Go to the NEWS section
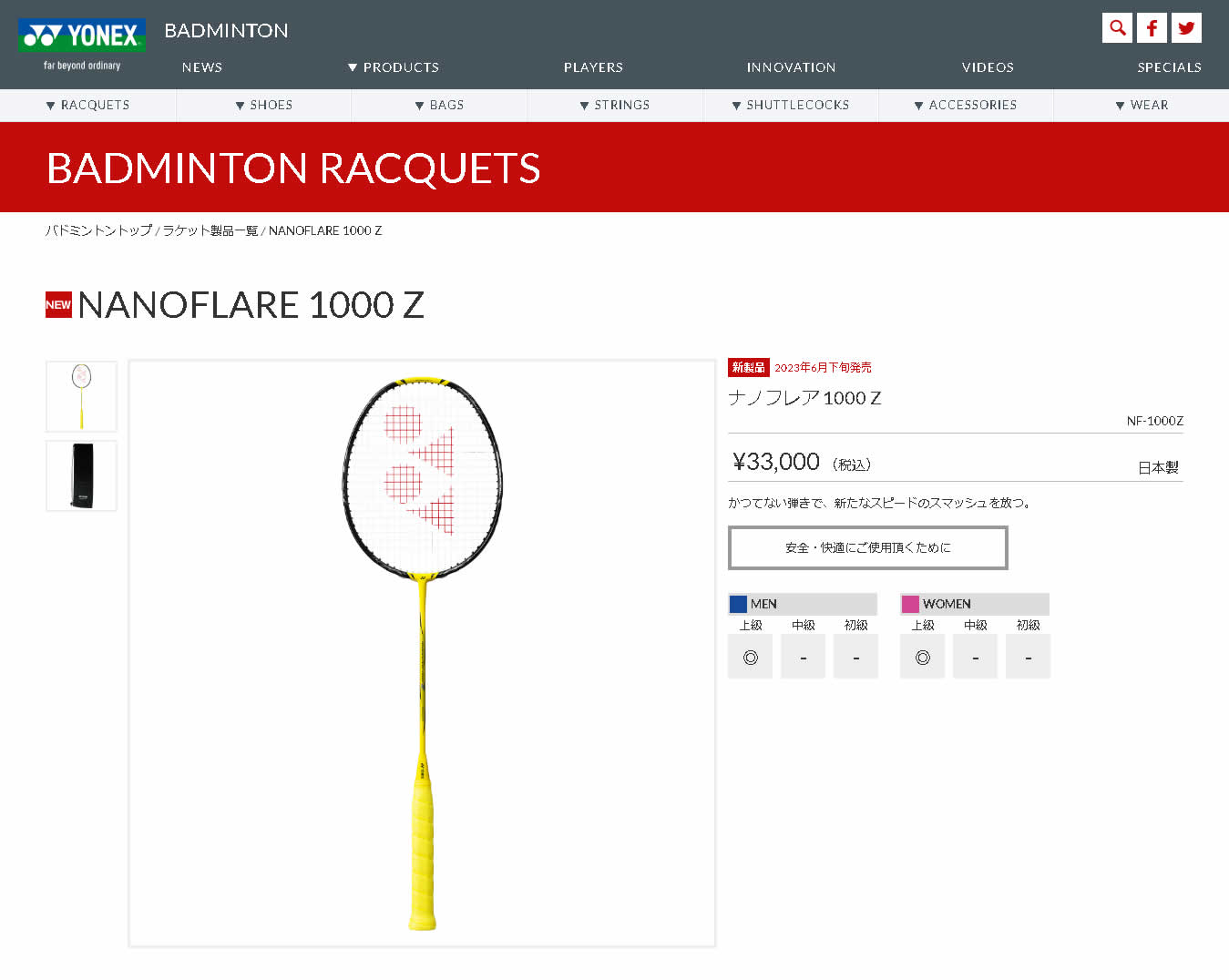 202,67
